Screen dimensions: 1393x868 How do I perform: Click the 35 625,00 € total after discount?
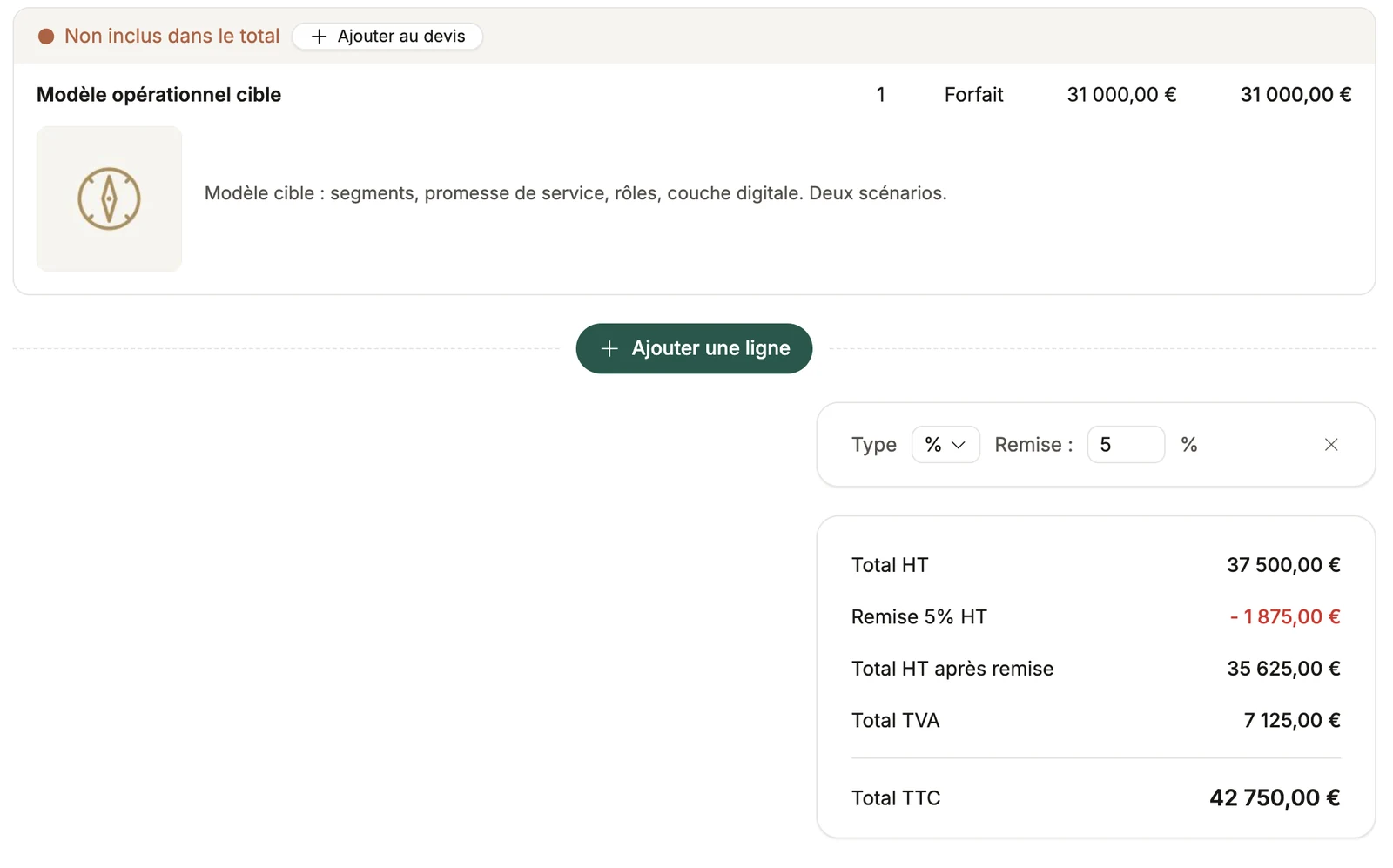coord(1283,669)
